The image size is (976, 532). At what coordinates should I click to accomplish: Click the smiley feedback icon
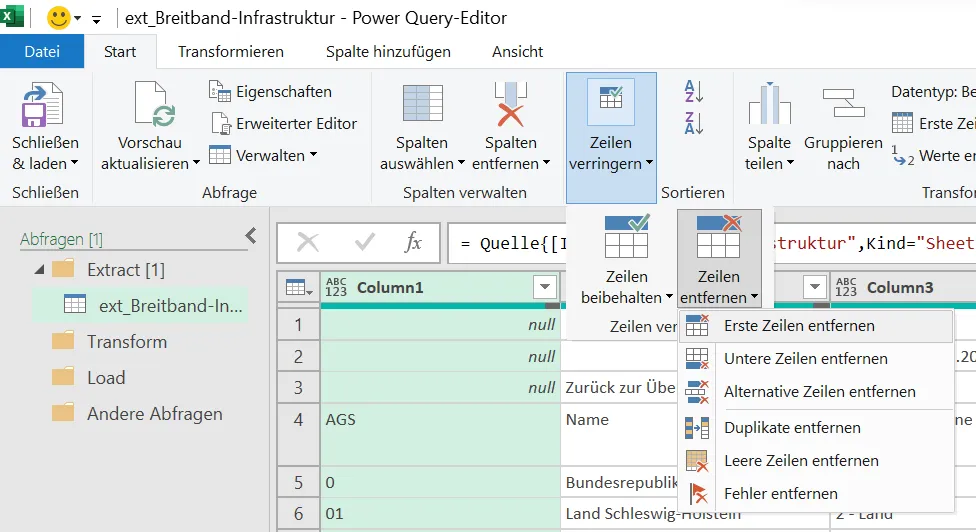59,17
